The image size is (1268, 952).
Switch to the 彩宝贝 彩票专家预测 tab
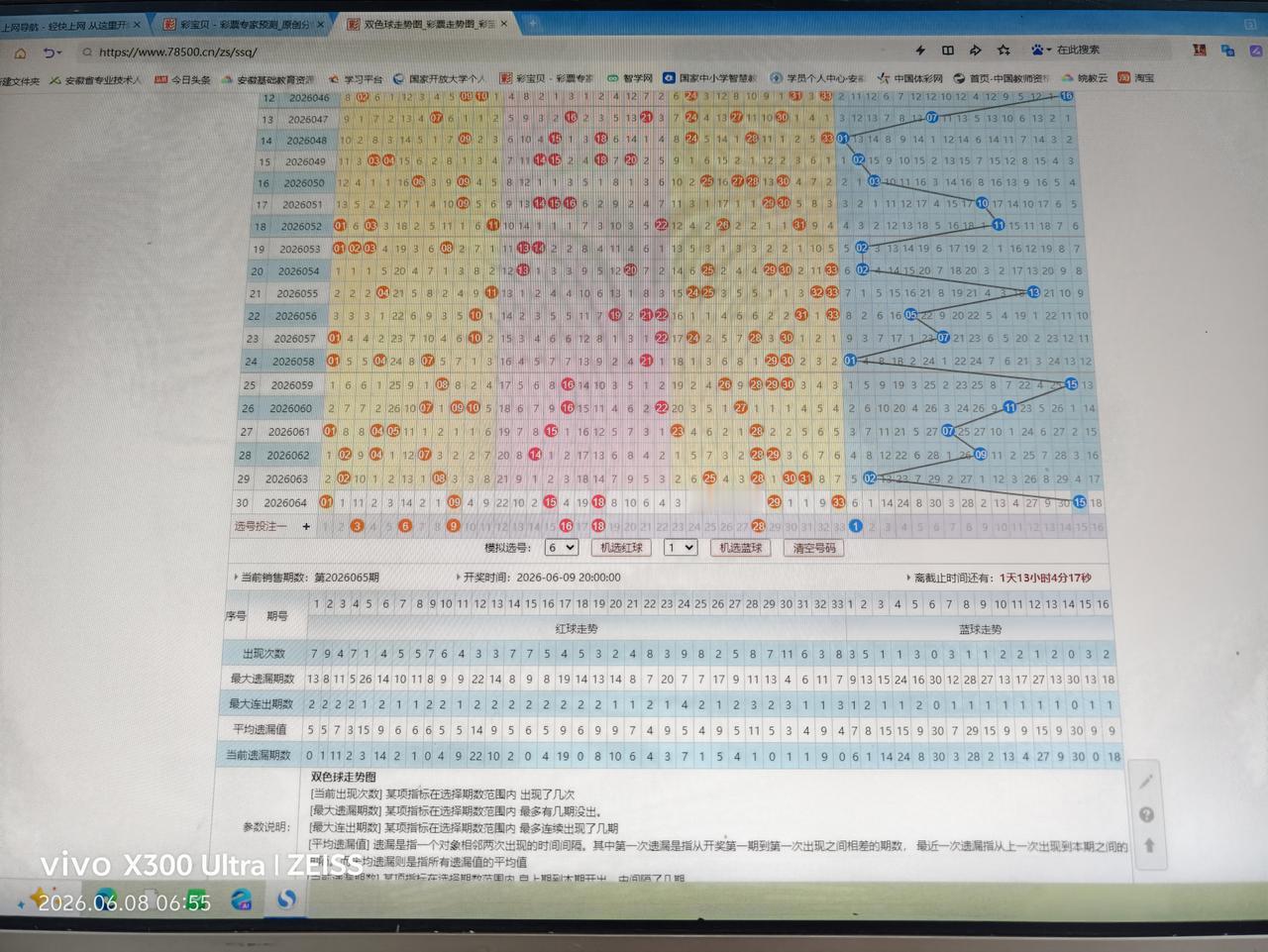pyautogui.click(x=243, y=25)
